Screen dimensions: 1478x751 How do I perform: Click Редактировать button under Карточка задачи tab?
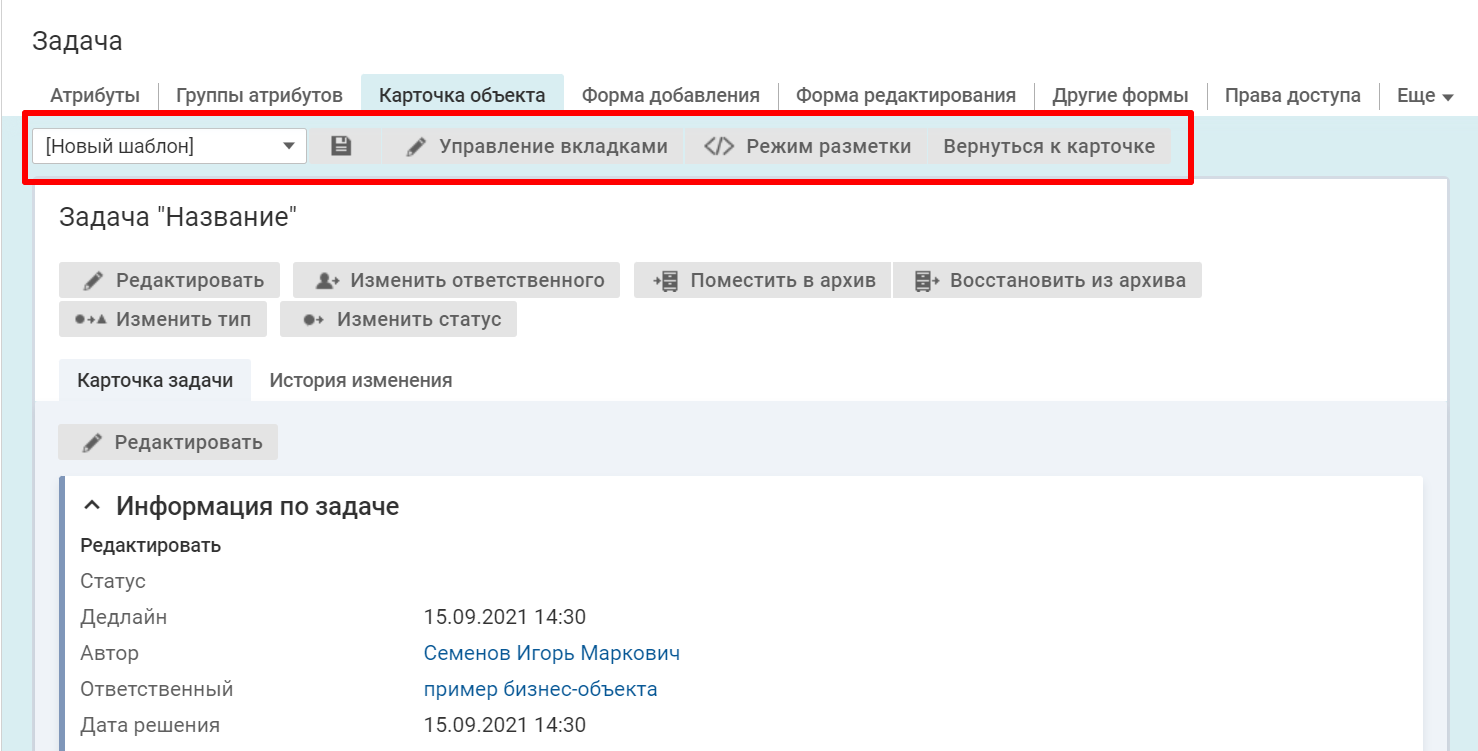pyautogui.click(x=168, y=442)
